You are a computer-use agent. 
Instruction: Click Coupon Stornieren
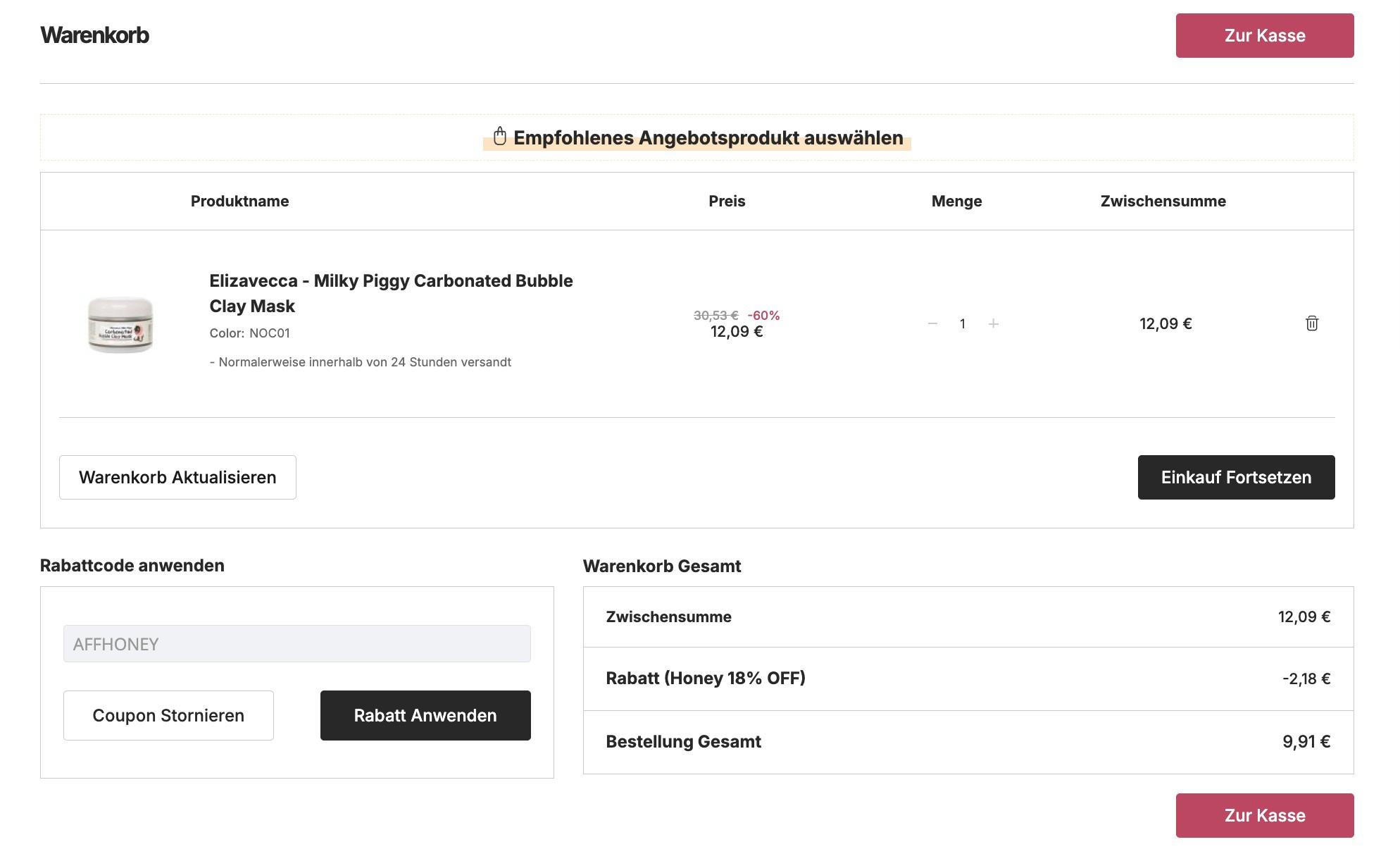tap(168, 715)
